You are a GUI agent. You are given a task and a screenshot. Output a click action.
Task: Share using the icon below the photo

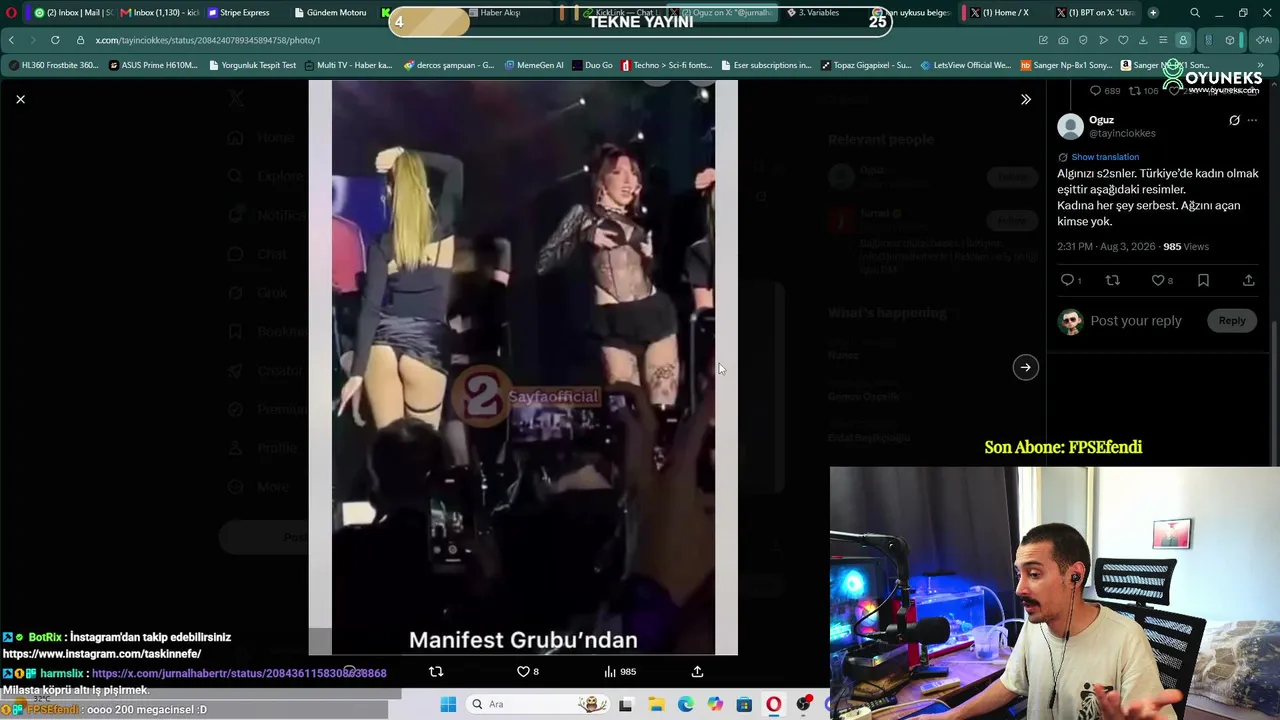(697, 672)
